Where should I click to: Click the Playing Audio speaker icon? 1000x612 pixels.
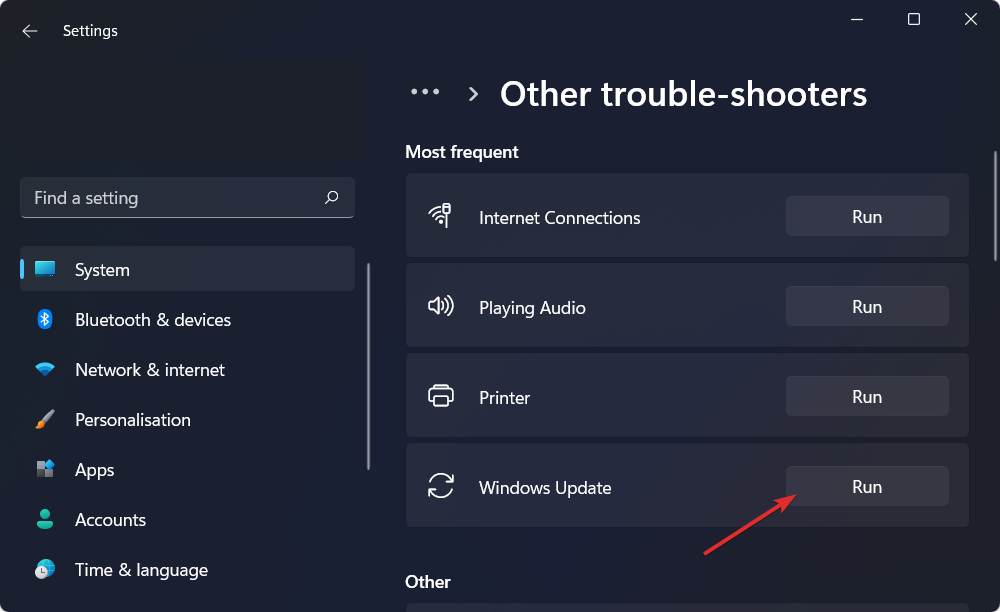tap(440, 306)
